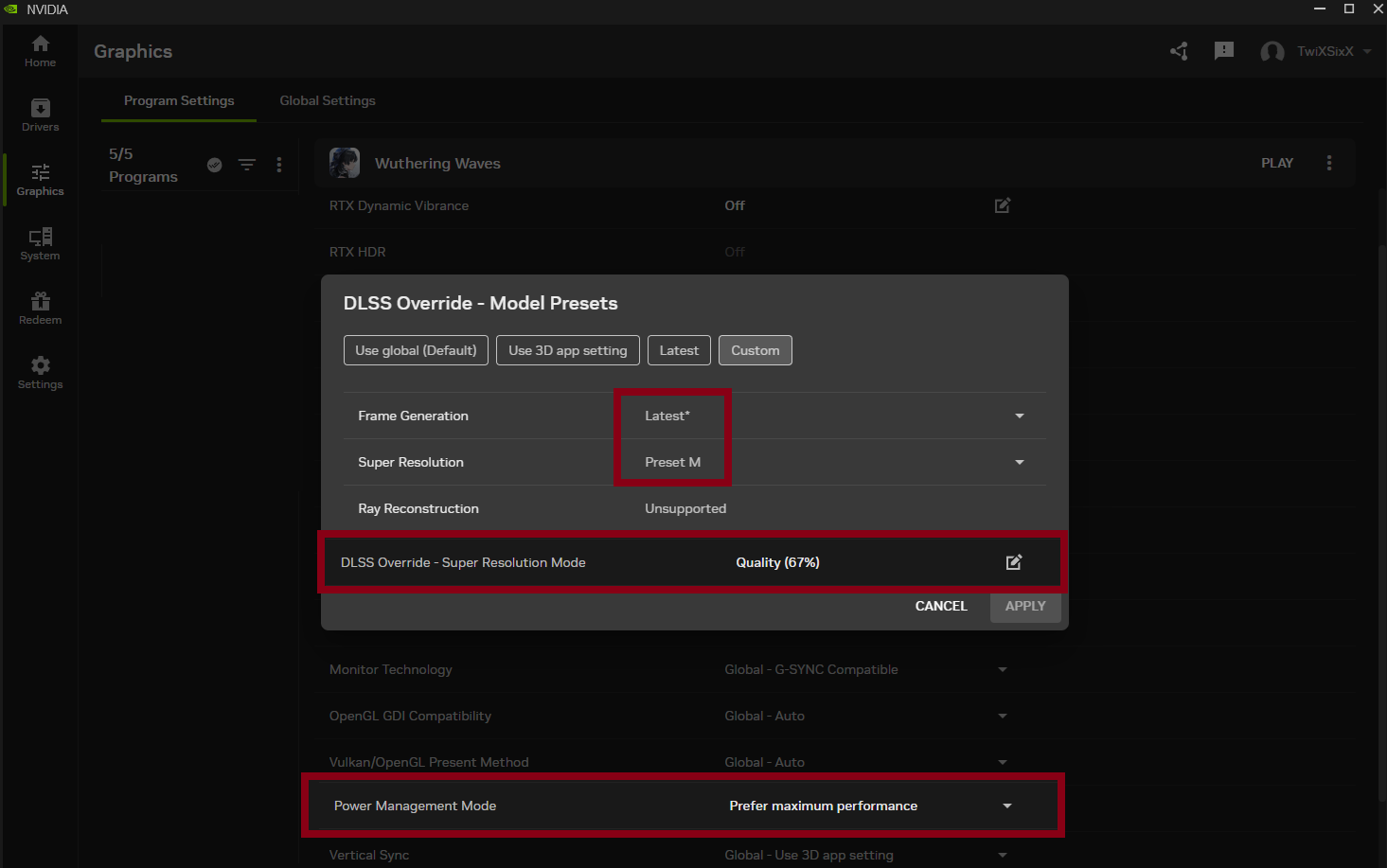Switch to the Program Settings tab
The height and width of the screenshot is (868, 1387).
179,100
